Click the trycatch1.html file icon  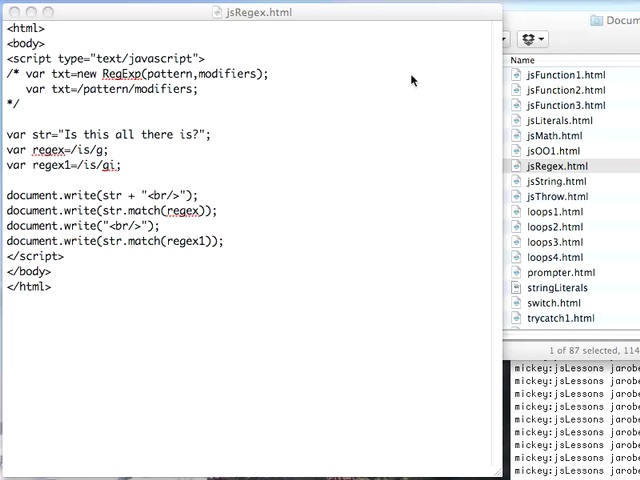516,318
